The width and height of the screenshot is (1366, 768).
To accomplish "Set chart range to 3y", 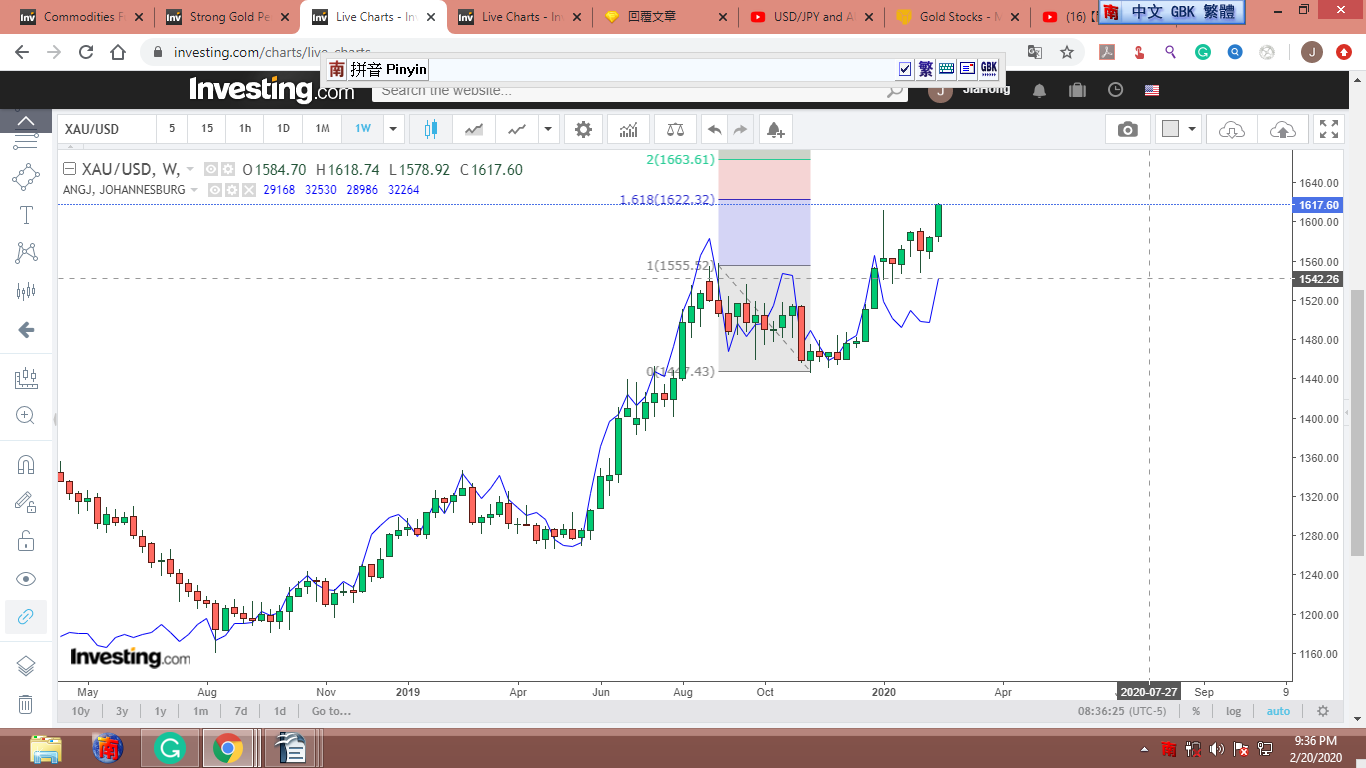I will tap(122, 711).
